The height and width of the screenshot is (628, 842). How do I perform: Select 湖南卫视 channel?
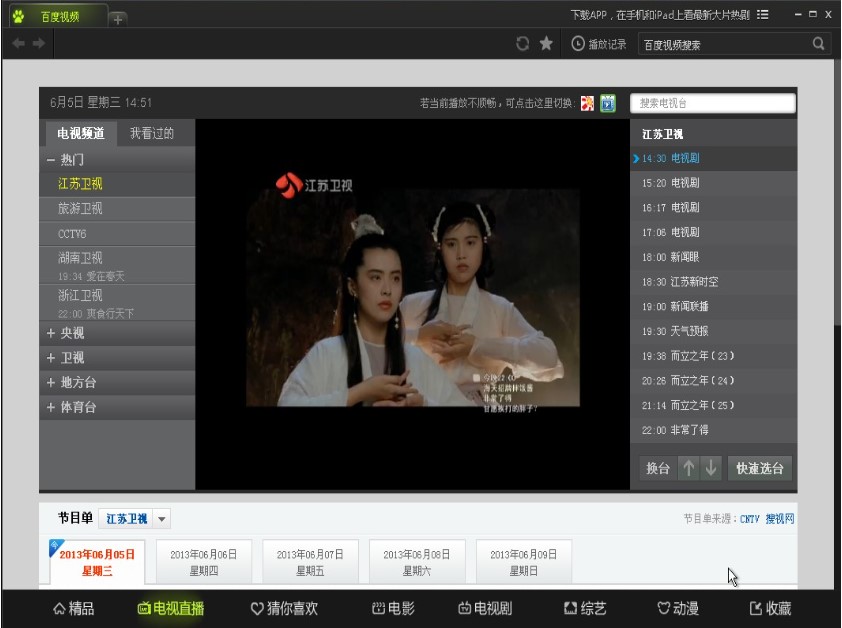(117, 265)
